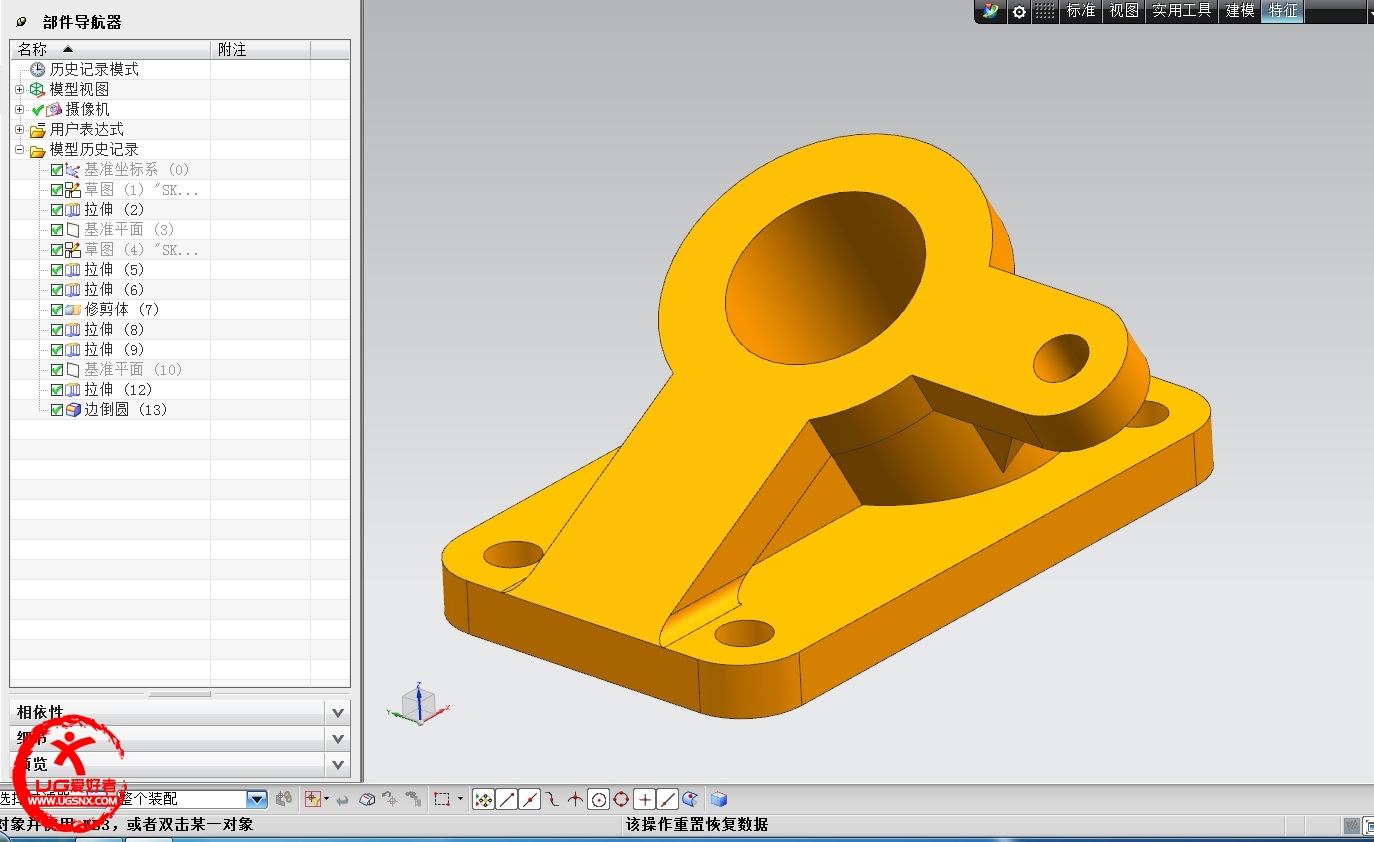This screenshot has height=842, width=1374.
Task: Select the 草图 (4) feature row
Action: [x=141, y=250]
